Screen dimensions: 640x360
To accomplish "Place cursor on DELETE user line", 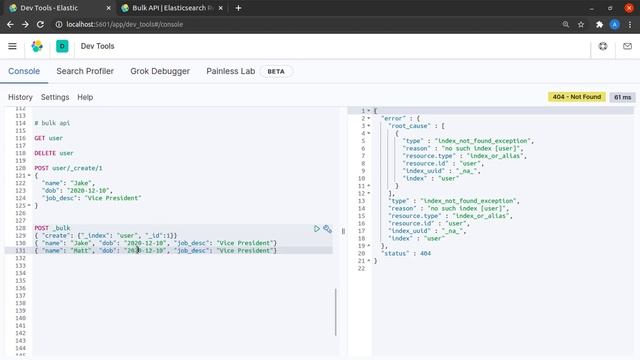I will click(x=54, y=153).
